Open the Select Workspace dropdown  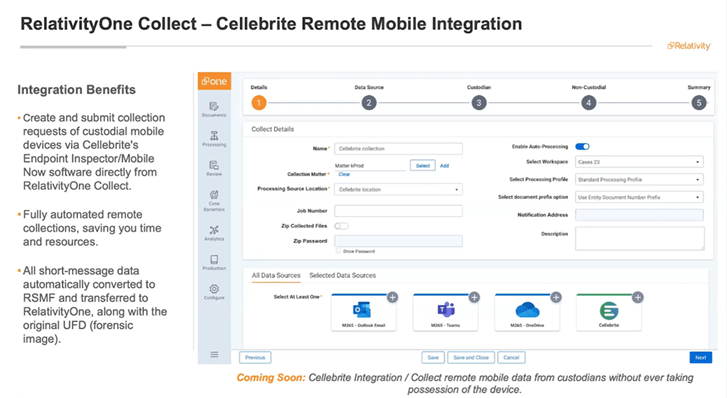tap(639, 162)
